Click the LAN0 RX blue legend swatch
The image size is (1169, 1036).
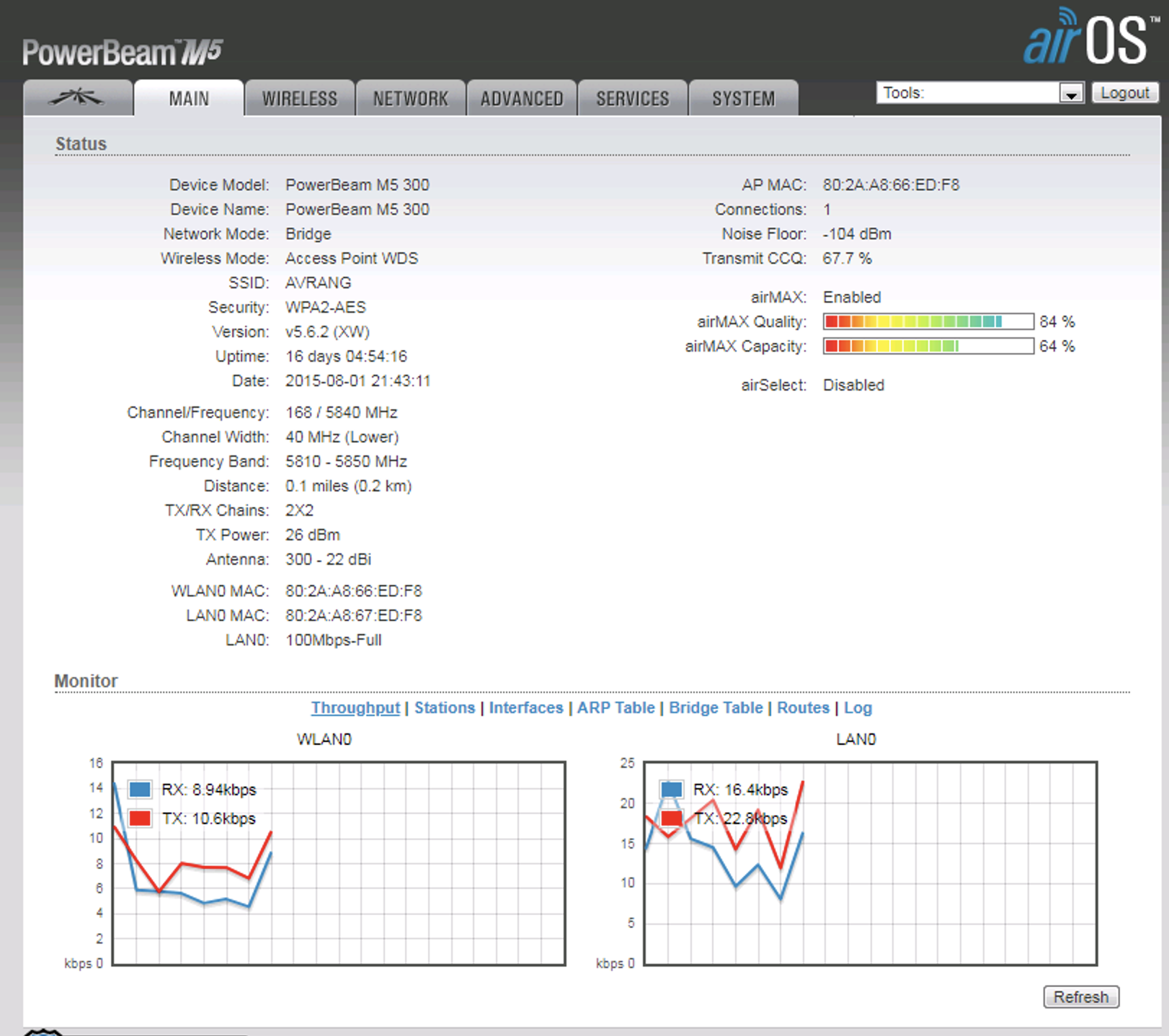coord(672,790)
